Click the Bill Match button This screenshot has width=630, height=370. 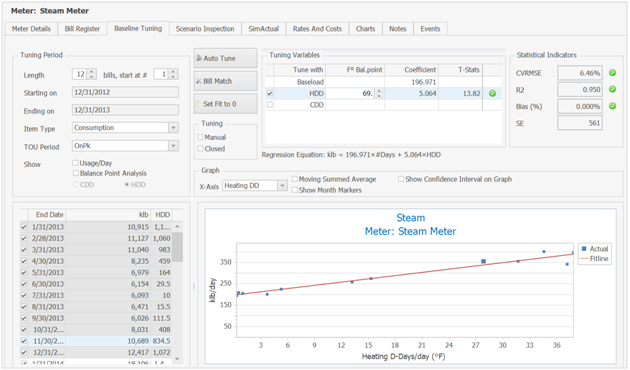click(225, 81)
